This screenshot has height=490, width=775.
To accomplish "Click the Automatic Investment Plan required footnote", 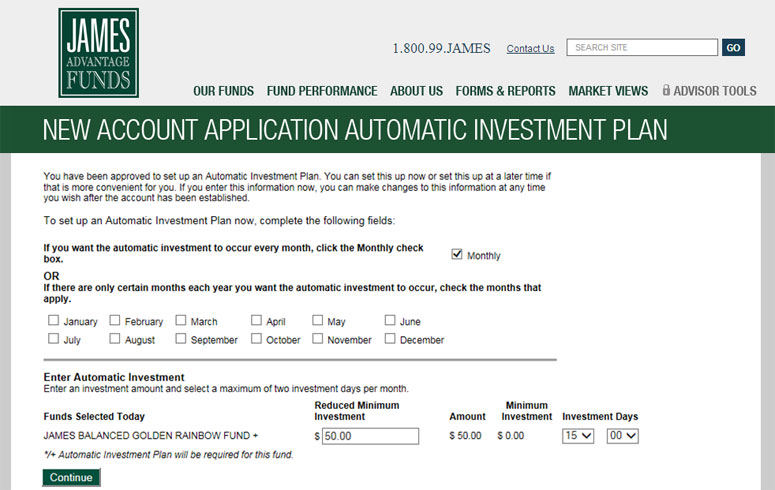I will (x=168, y=454).
